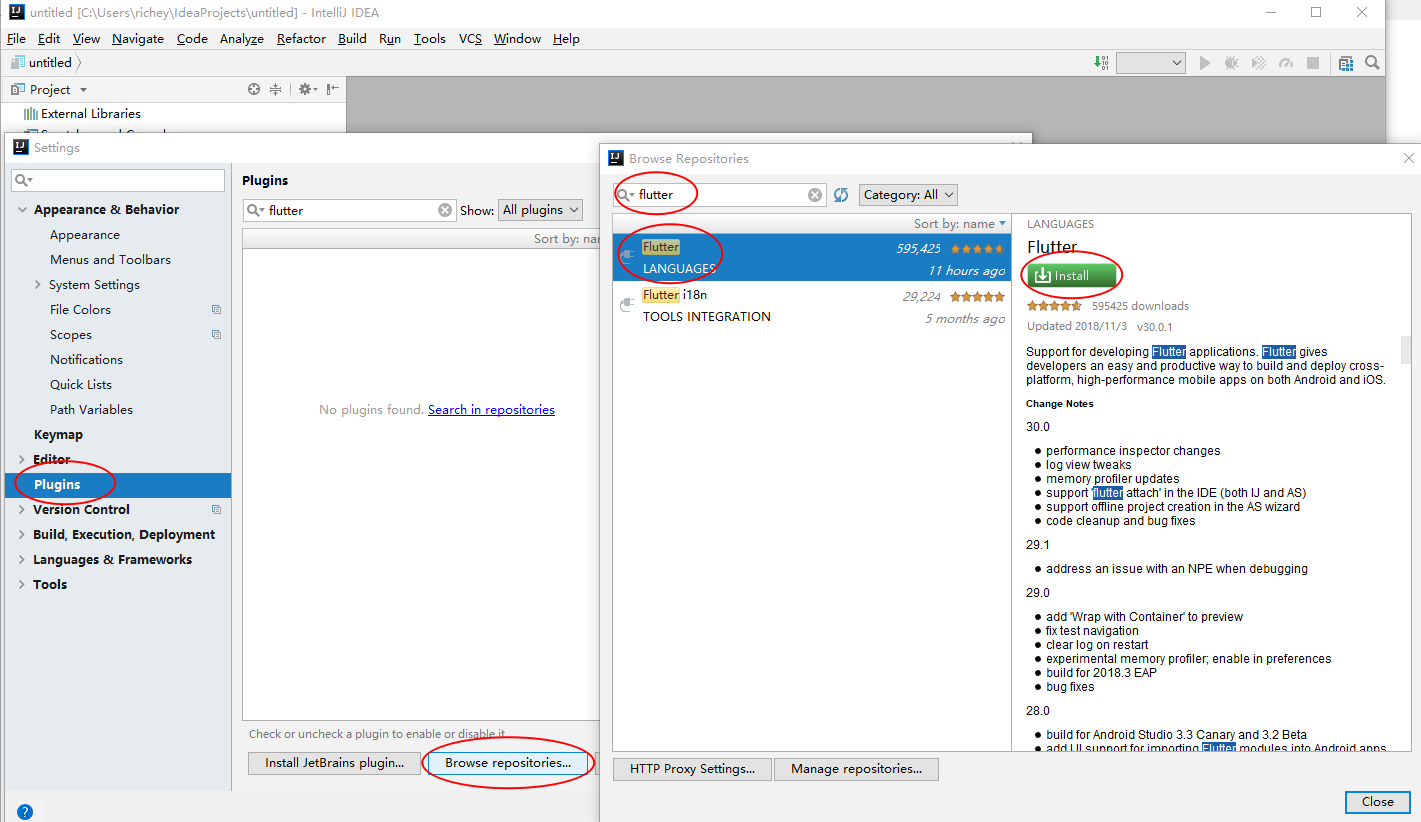Open the Show: All plugins dropdown
Viewport: 1421px width, 822px height.
coord(541,210)
